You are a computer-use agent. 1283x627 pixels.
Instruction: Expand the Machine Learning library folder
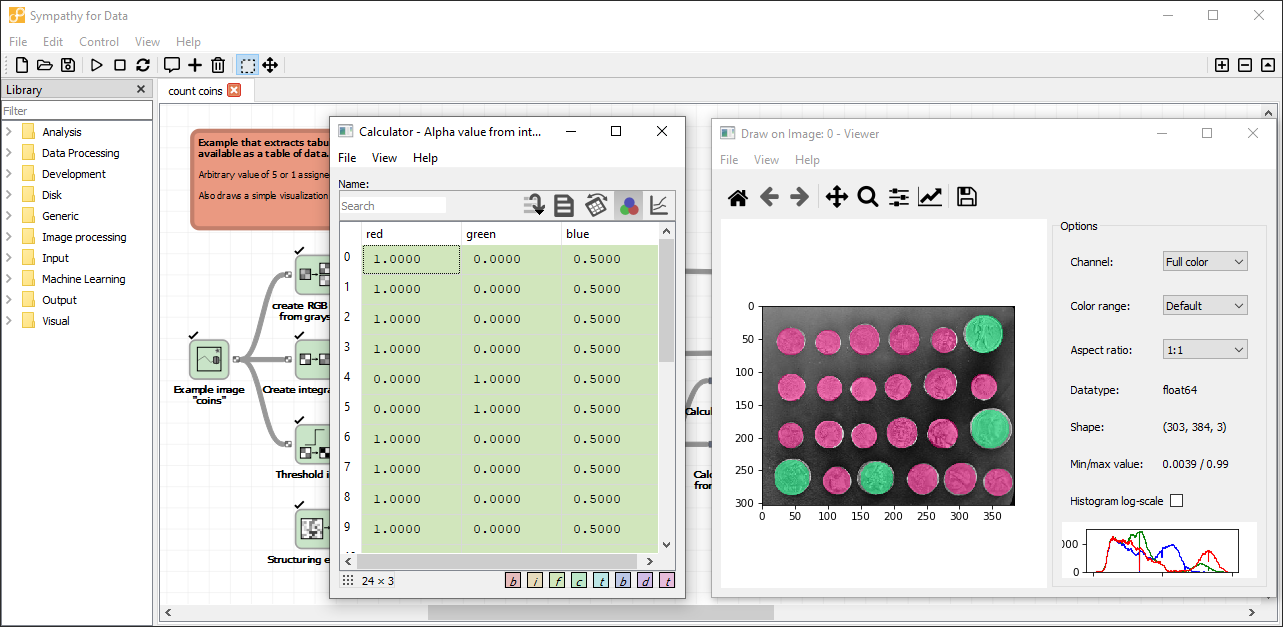click(9, 279)
